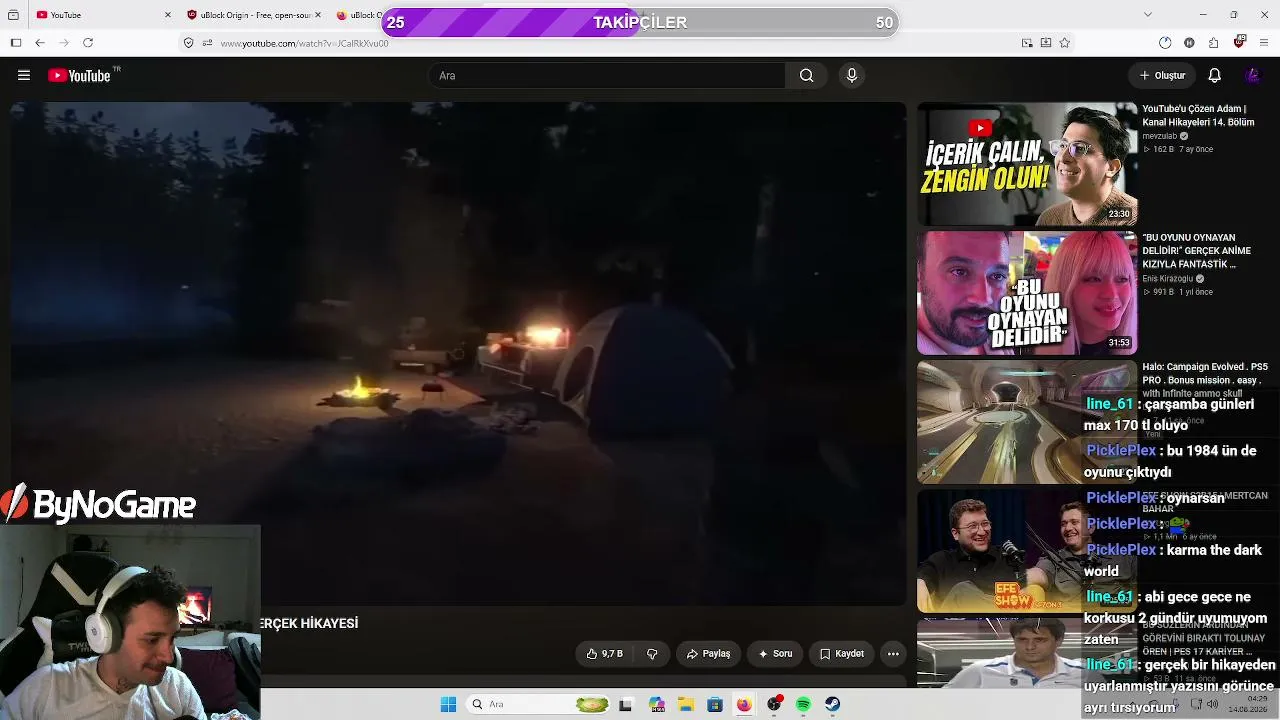Image resolution: width=1280 pixels, height=720 pixels.
Task: Open Spotify from the taskbar
Action: [803, 704]
